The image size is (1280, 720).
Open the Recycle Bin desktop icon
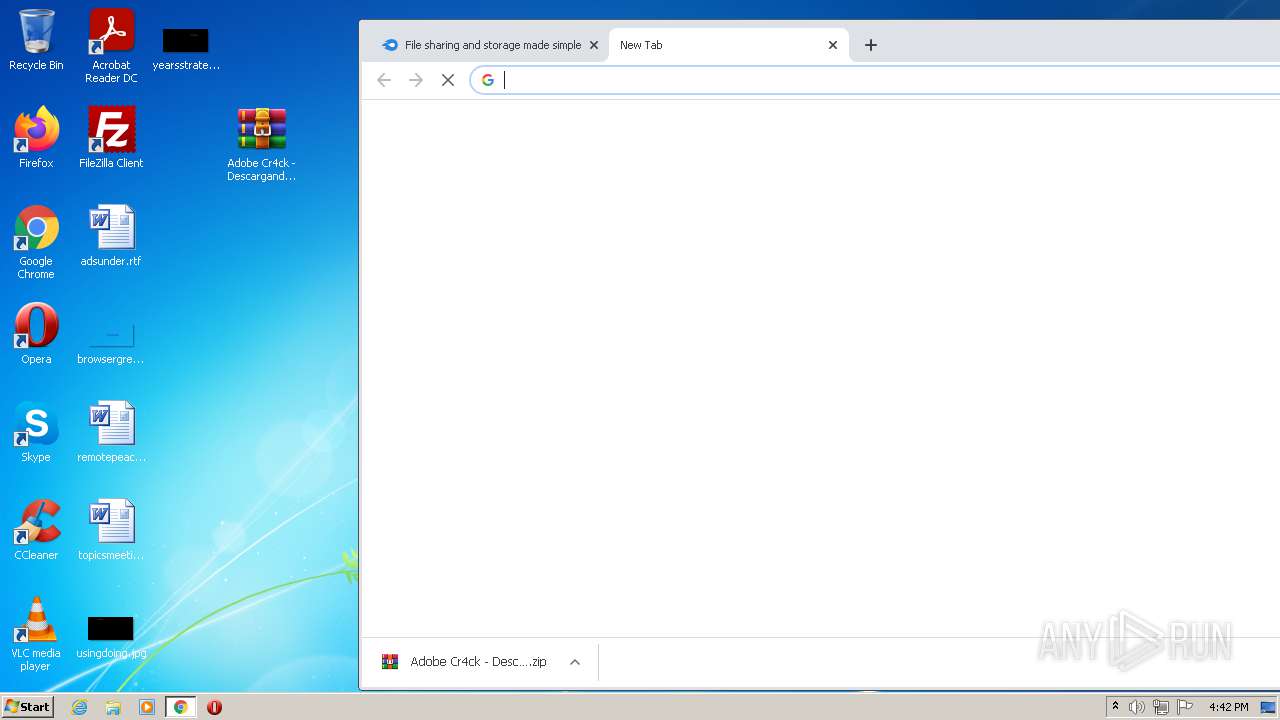click(x=36, y=40)
